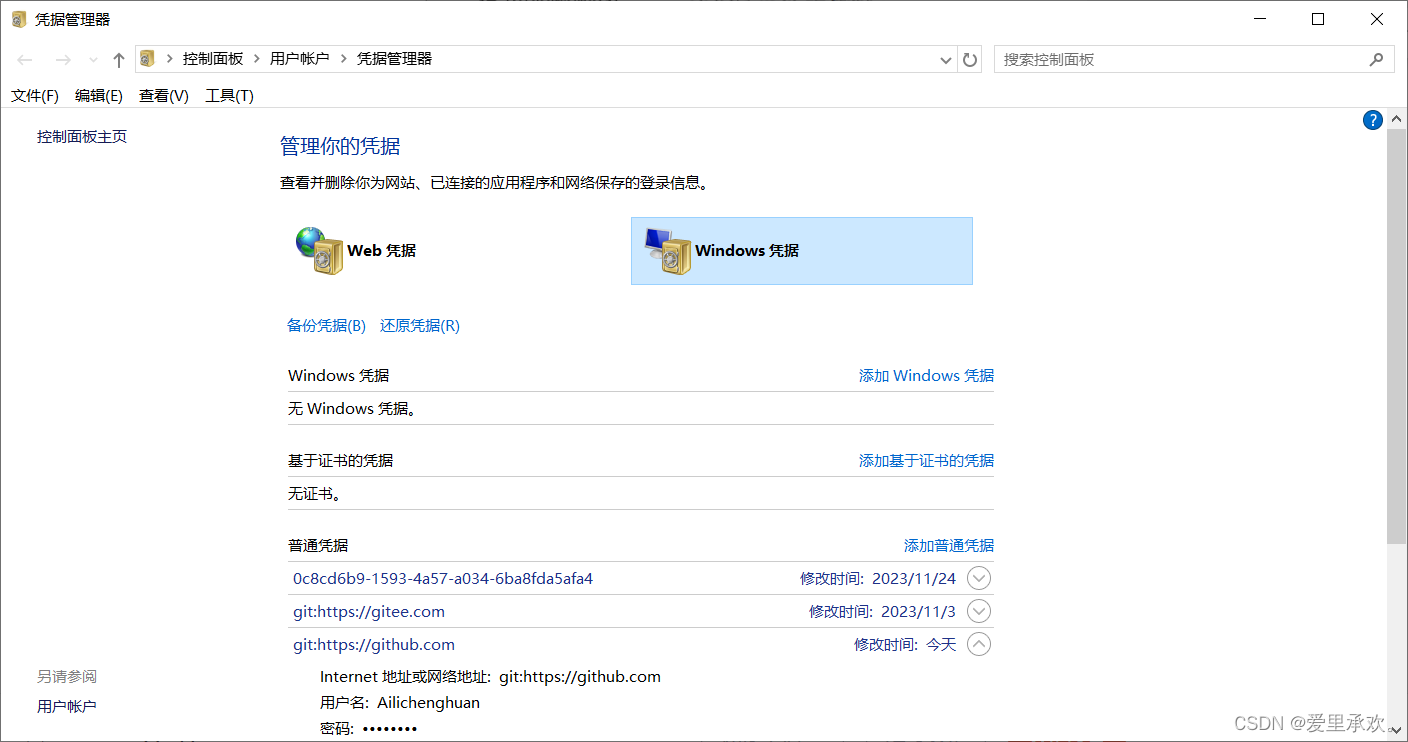The image size is (1408, 742).
Task: Close the 凭据管理器 window
Action: pos(1377,19)
